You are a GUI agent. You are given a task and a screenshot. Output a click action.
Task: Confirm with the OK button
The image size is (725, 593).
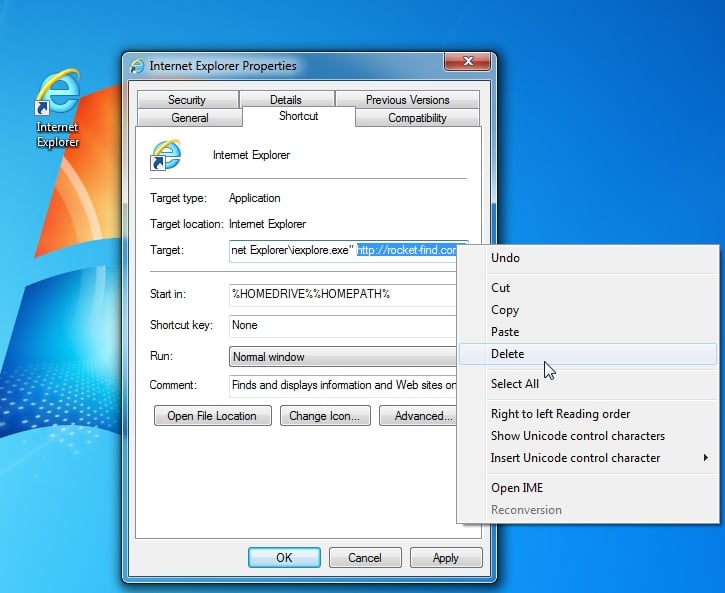[x=284, y=558]
